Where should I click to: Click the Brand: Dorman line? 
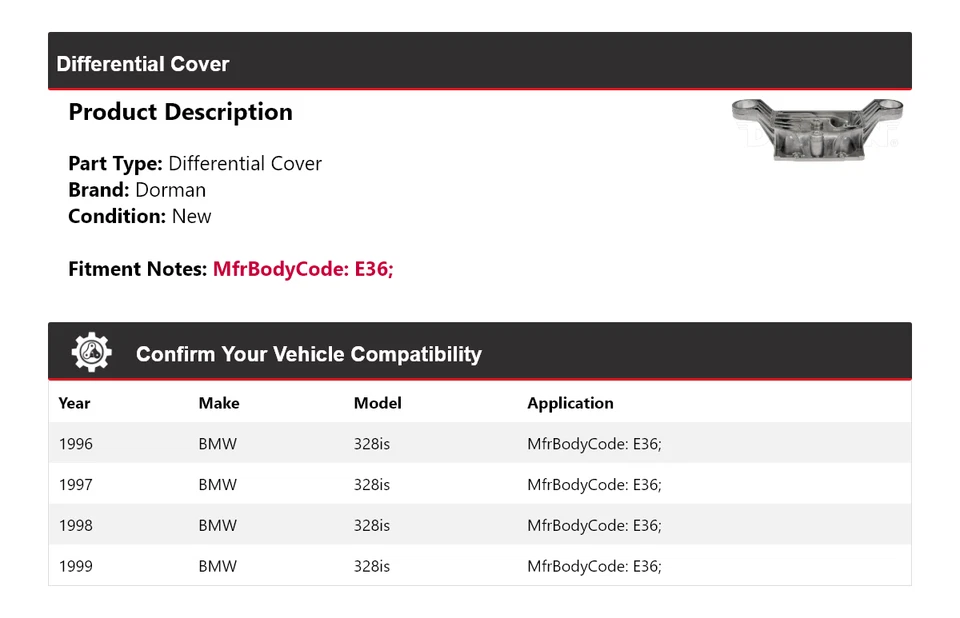coord(137,190)
